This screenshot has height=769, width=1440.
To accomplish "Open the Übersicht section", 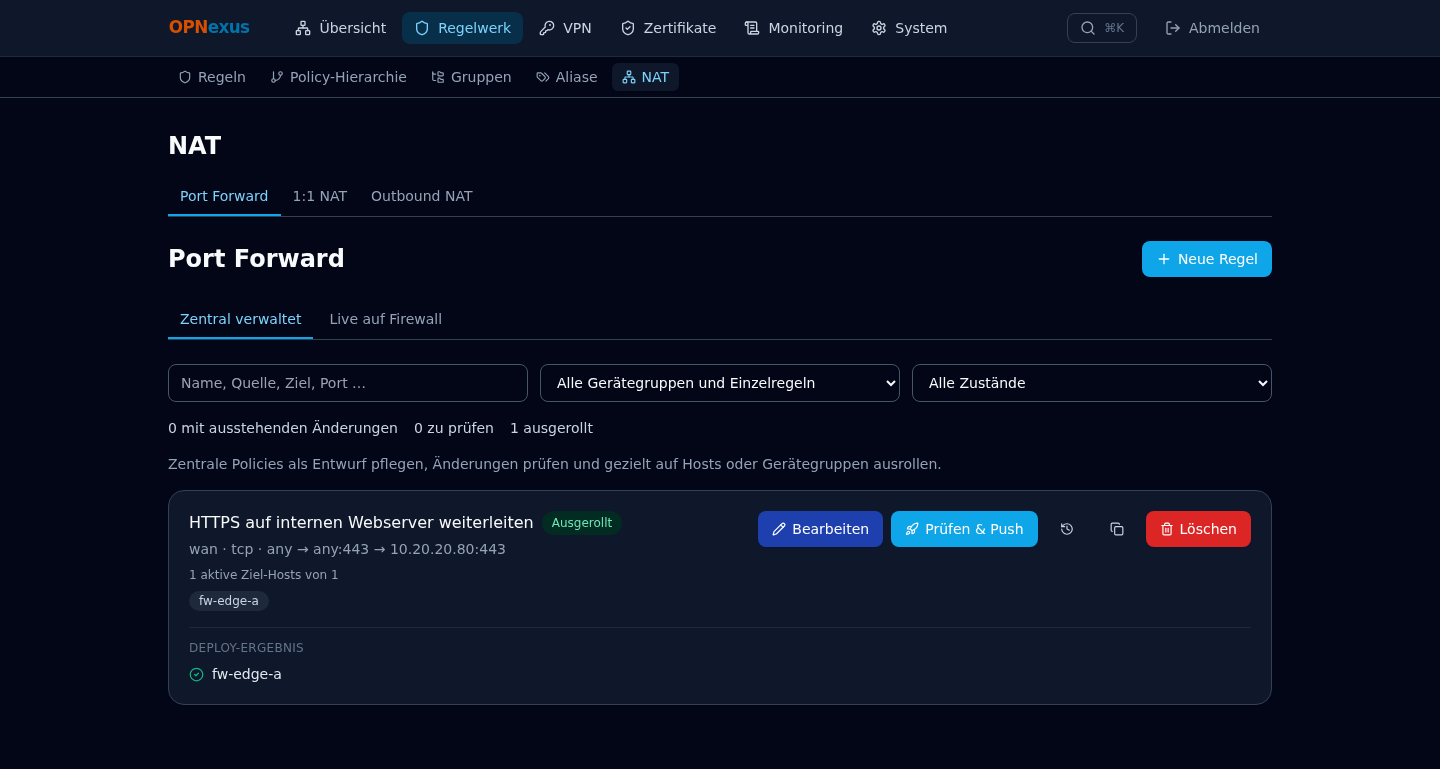I will [x=340, y=28].
